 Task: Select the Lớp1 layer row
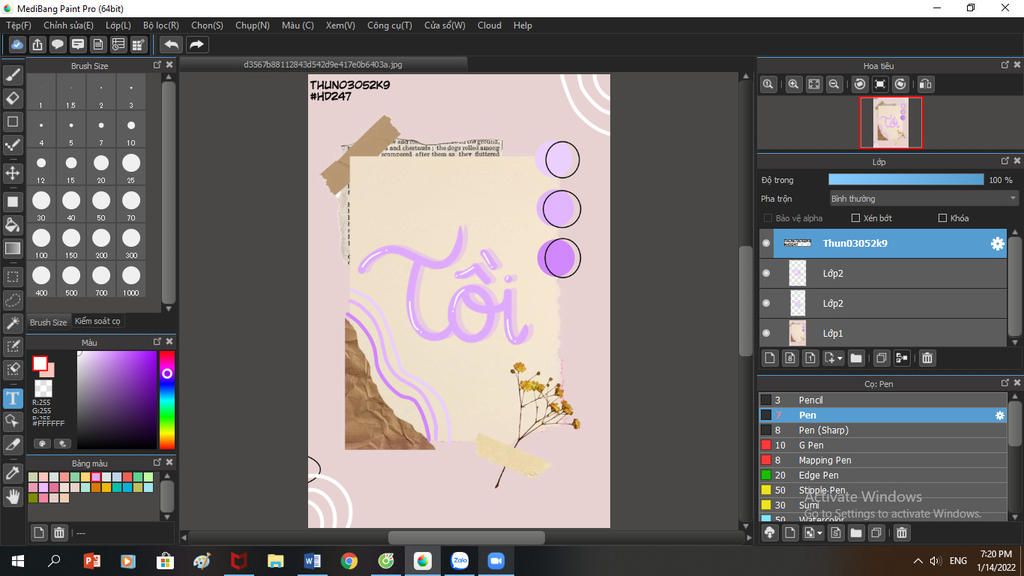[x=883, y=334]
